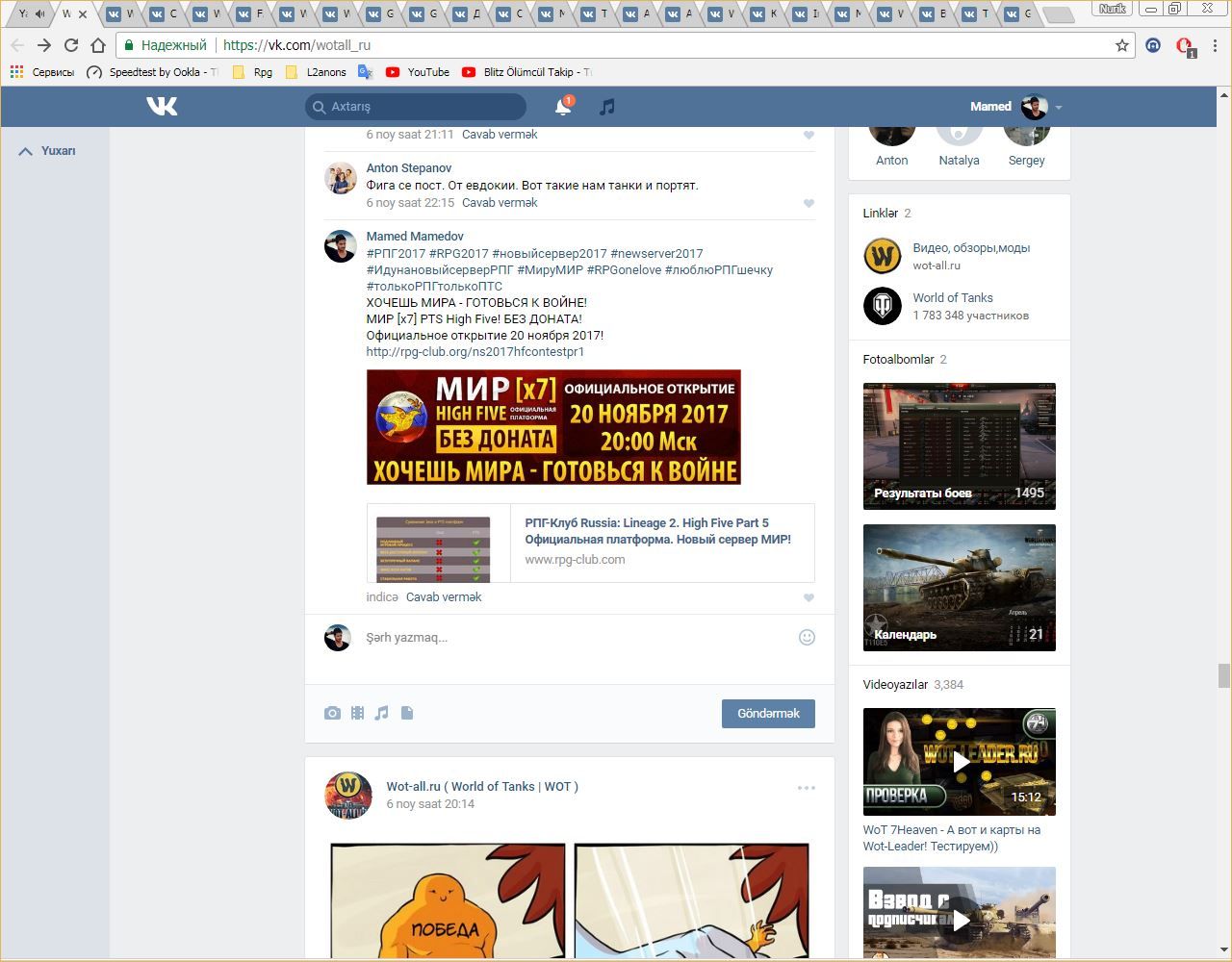Viewport: 1232px width, 962px height.
Task: Bookmark this page with the star icon
Action: tap(1121, 45)
